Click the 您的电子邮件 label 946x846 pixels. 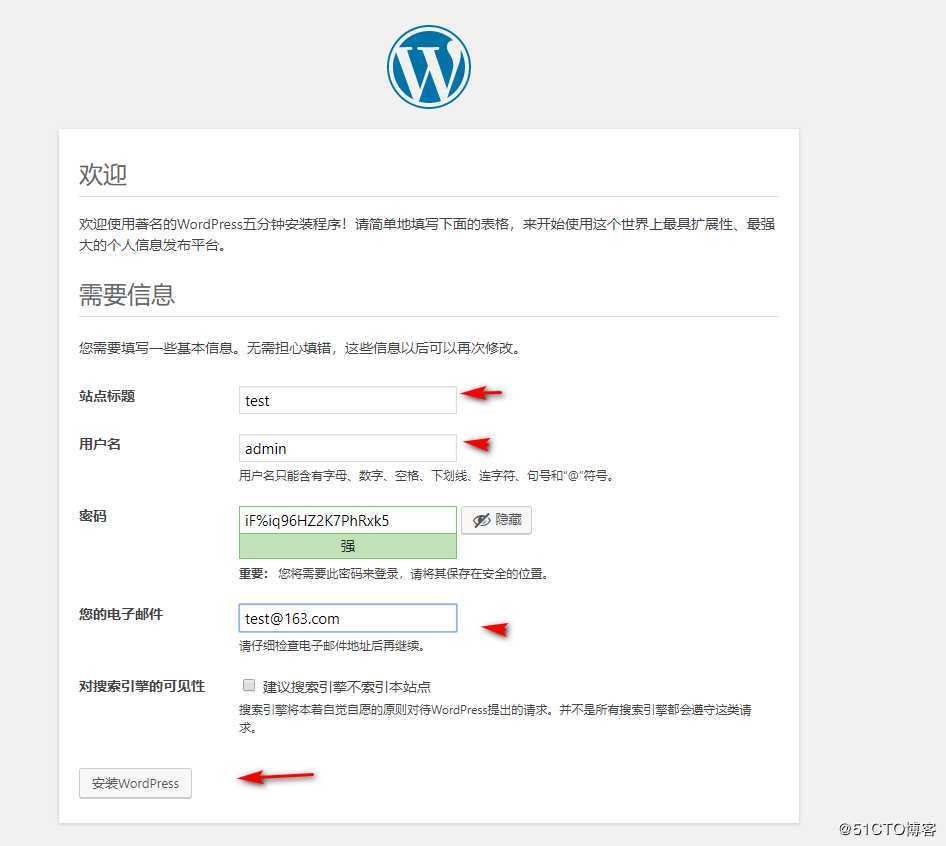click(121, 614)
